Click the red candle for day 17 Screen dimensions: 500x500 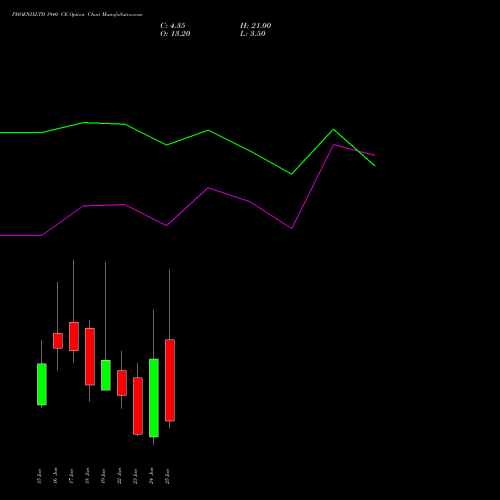pos(74,336)
